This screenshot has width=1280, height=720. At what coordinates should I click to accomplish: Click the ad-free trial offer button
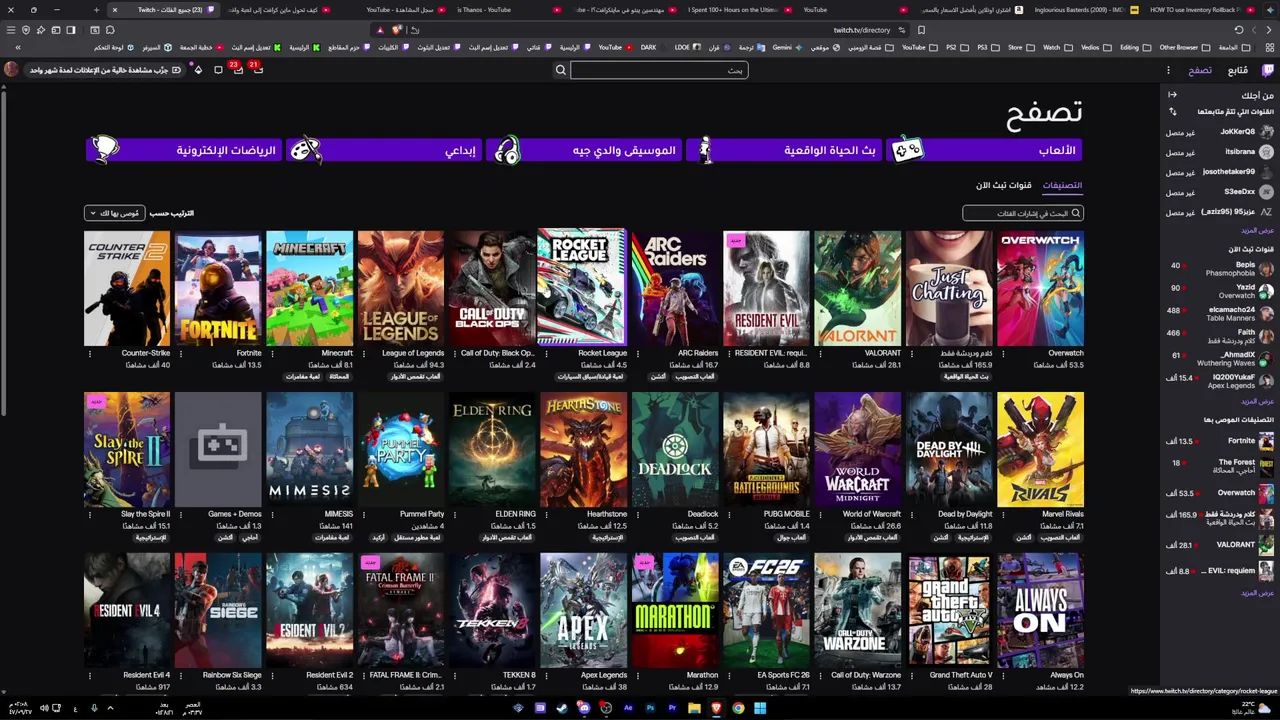105,70
